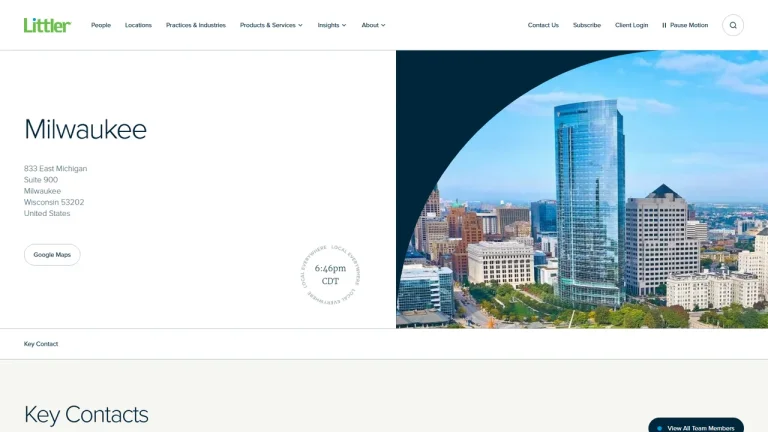Screen dimensions: 768x432
Task: Go to Locations
Action: tap(138, 25)
